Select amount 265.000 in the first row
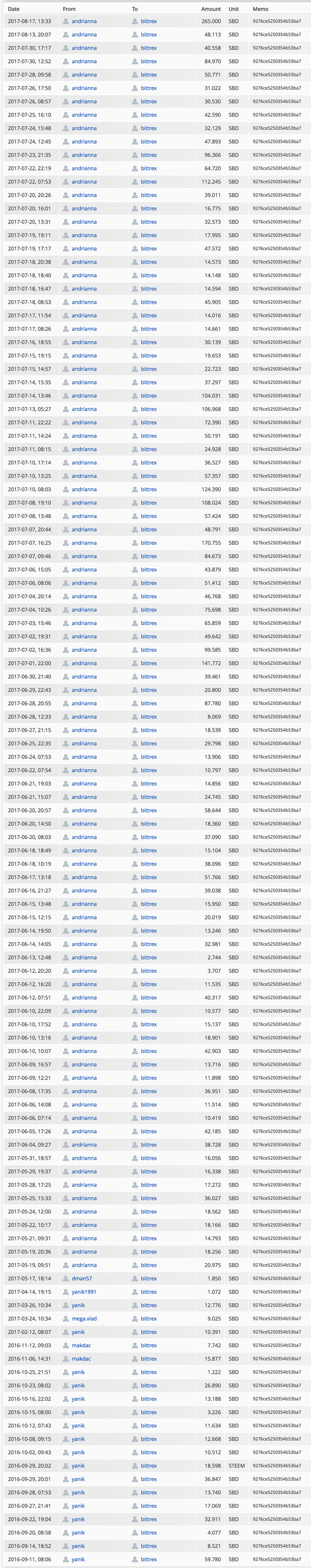The image size is (311, 1568). 211,21
